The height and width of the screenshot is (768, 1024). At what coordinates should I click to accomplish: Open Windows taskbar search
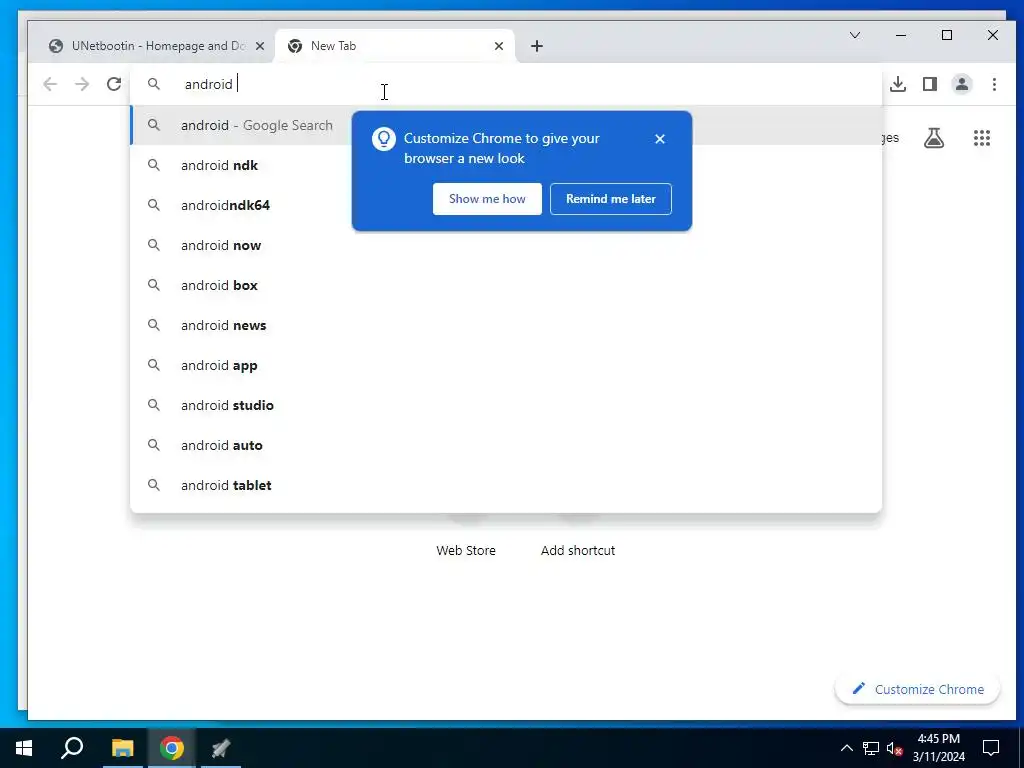72,748
